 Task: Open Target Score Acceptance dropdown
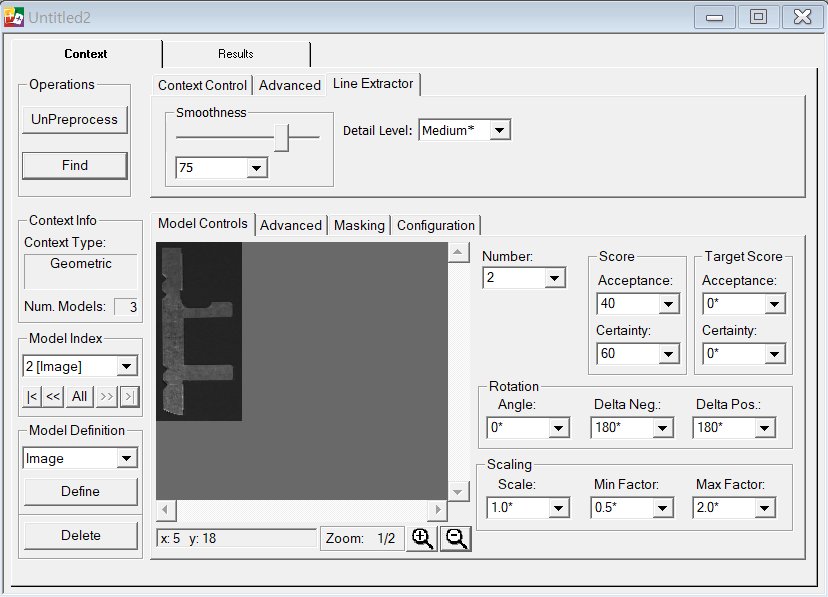tap(775, 304)
